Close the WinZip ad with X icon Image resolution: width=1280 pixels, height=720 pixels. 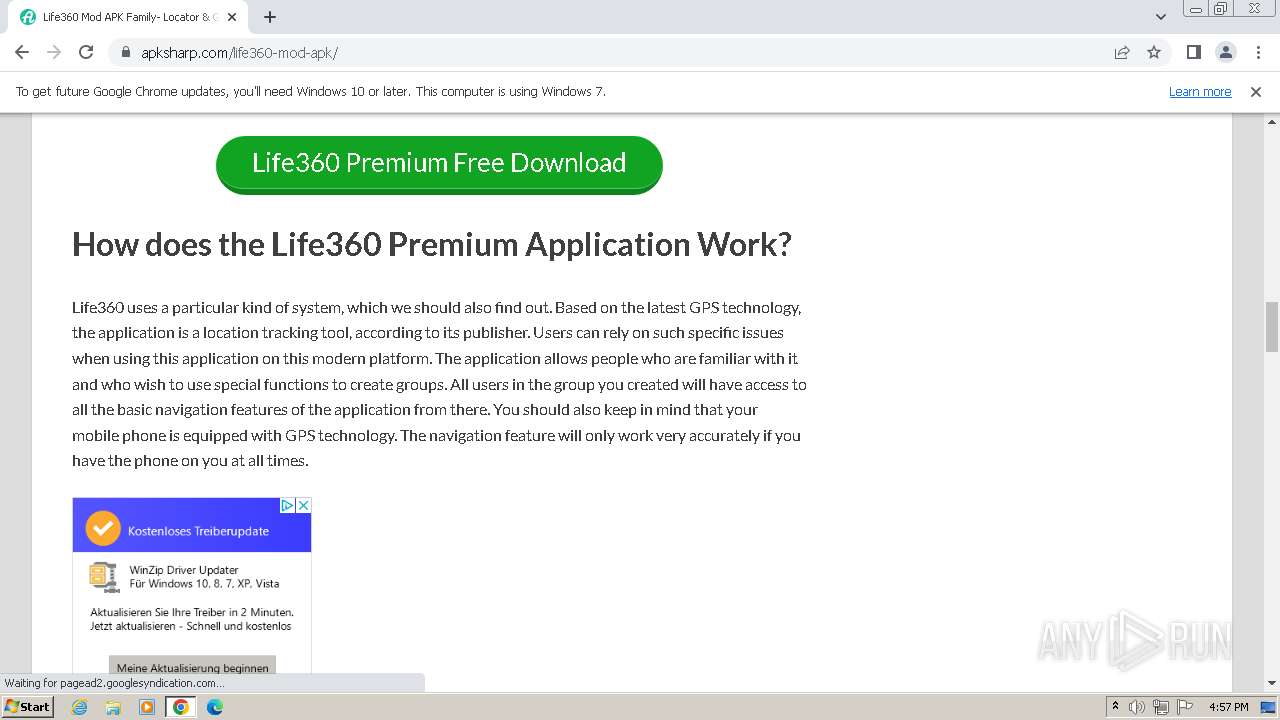pyautogui.click(x=303, y=506)
